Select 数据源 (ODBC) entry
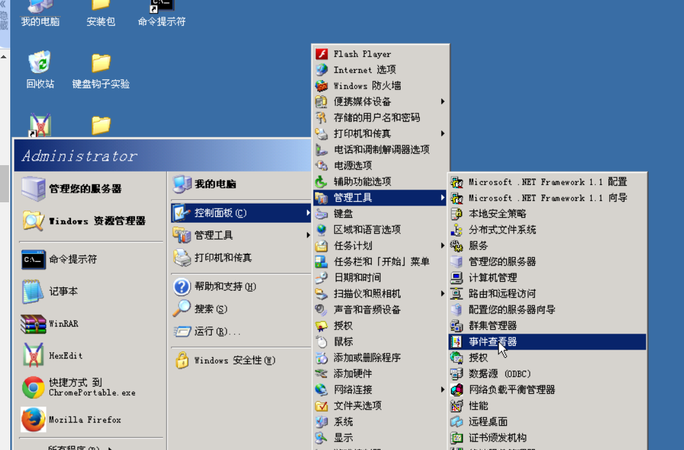The height and width of the screenshot is (450, 684). point(547,374)
